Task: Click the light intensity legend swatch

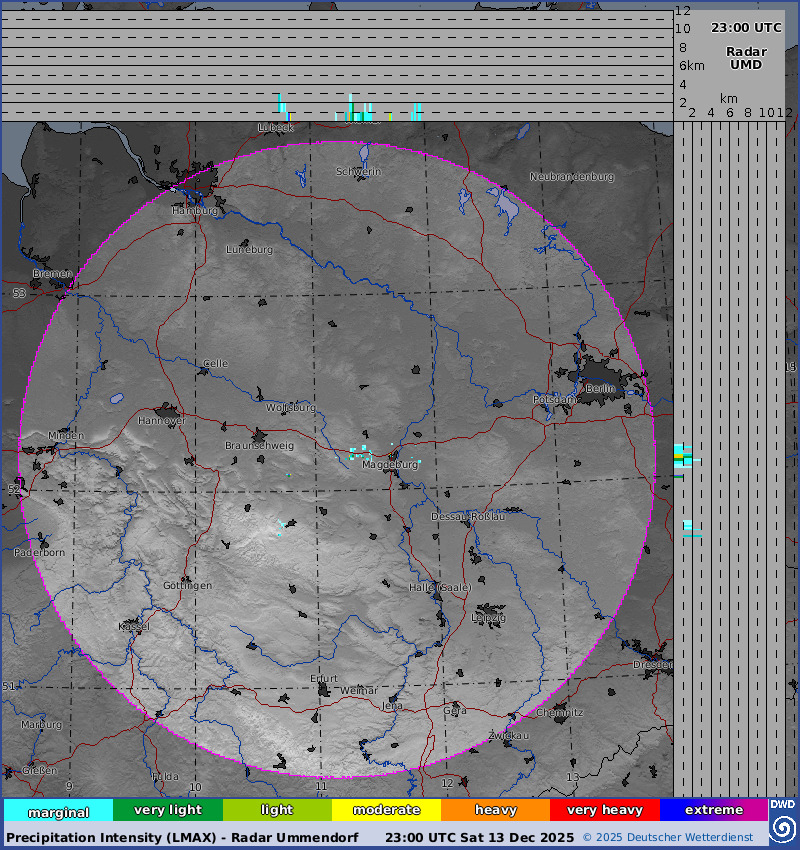Action: [x=277, y=810]
